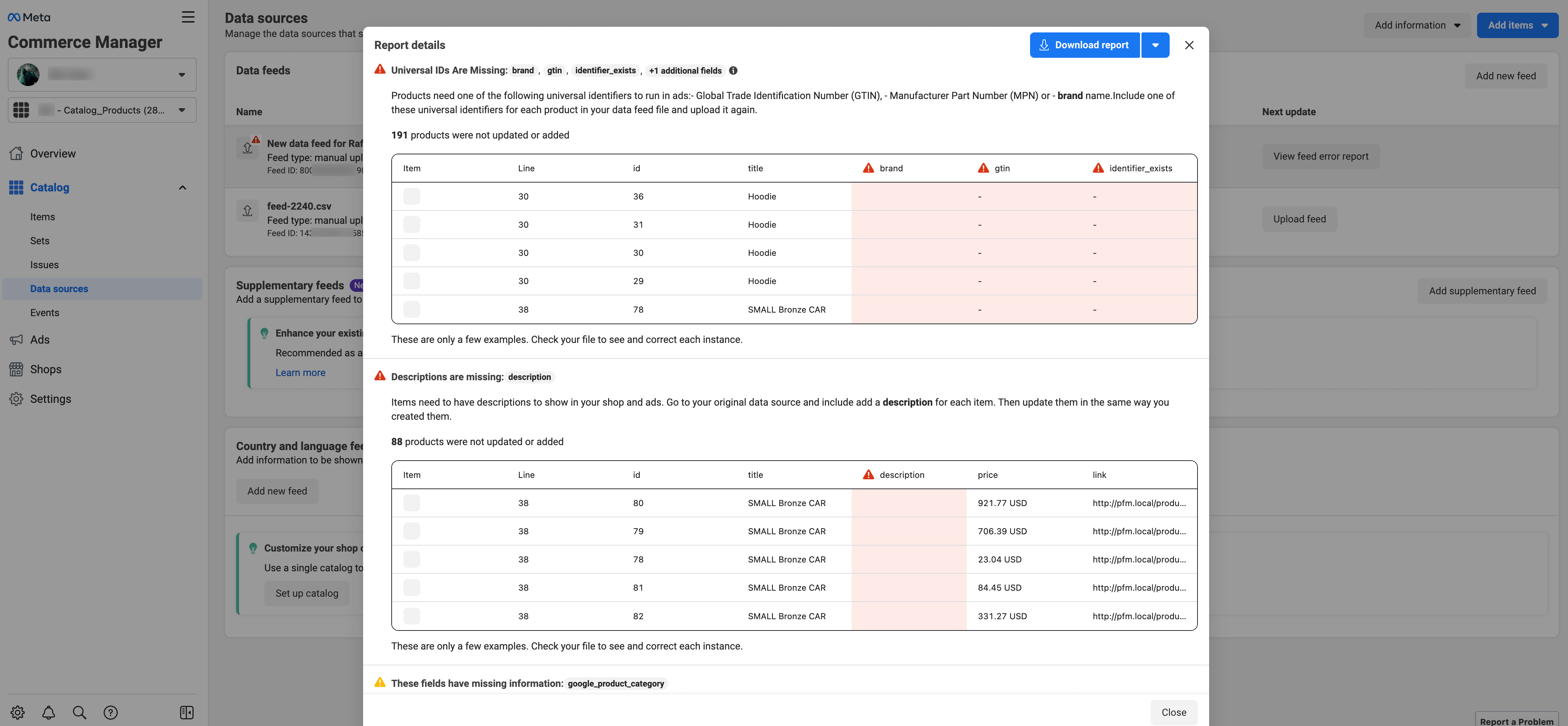The width and height of the screenshot is (1568, 726).
Task: Toggle the sidebar panel collapse icon
Action: tap(187, 712)
